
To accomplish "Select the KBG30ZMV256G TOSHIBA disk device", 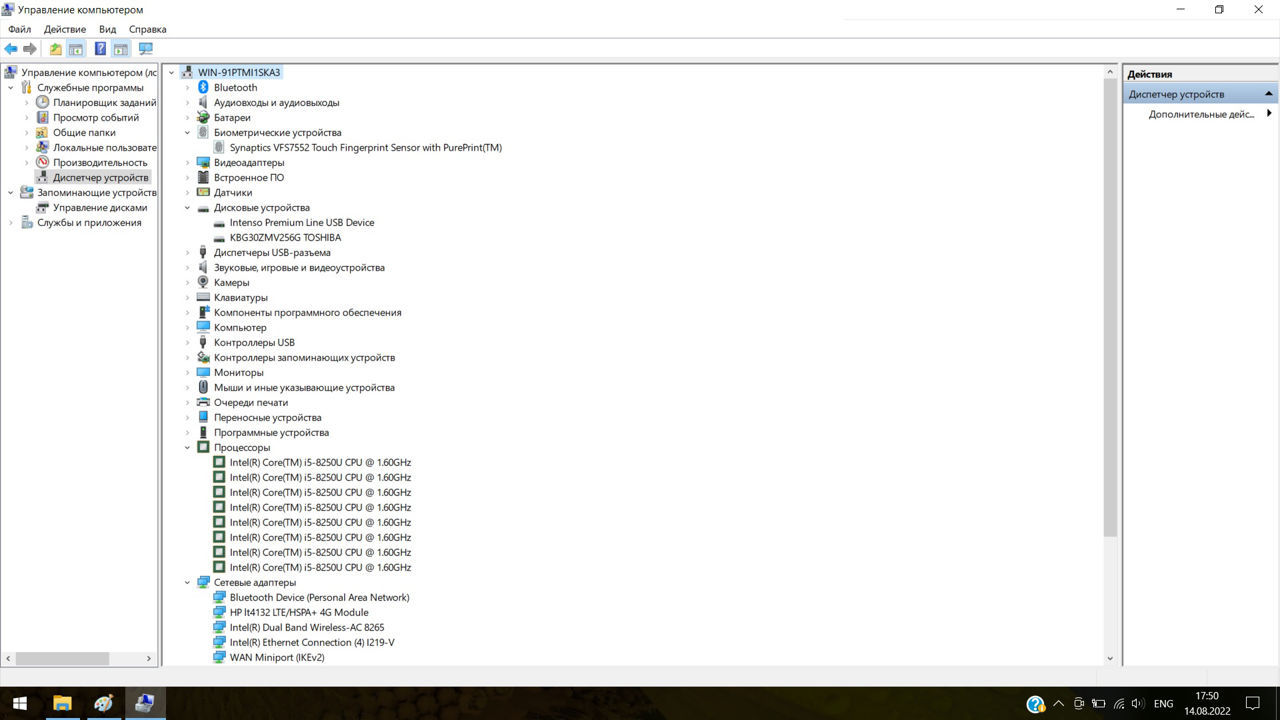I will point(285,238).
